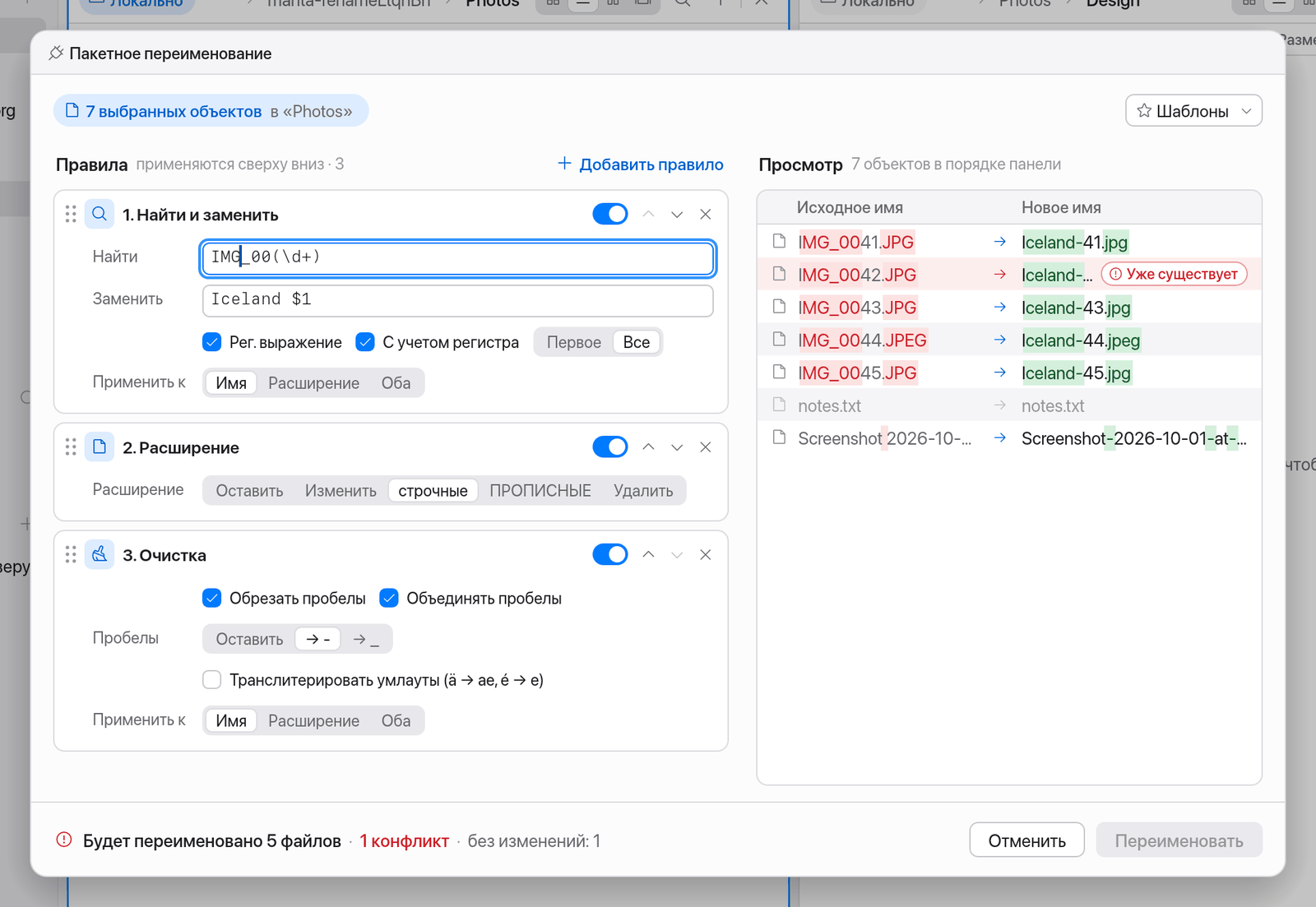
Task: Click the Отменить button
Action: pos(1026,840)
